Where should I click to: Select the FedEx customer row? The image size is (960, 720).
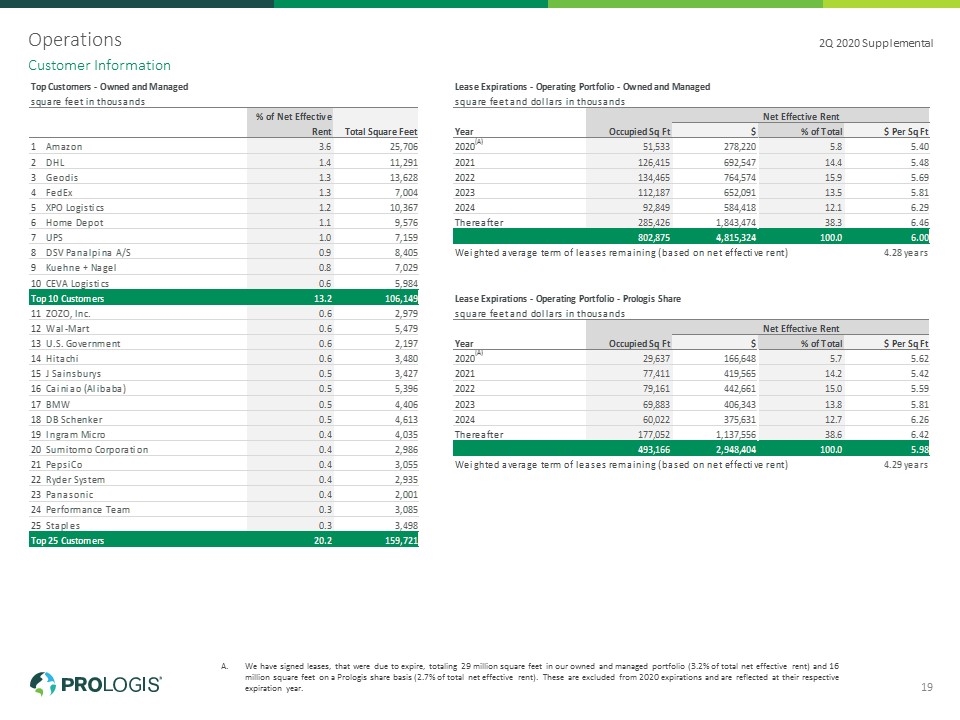pos(223,192)
